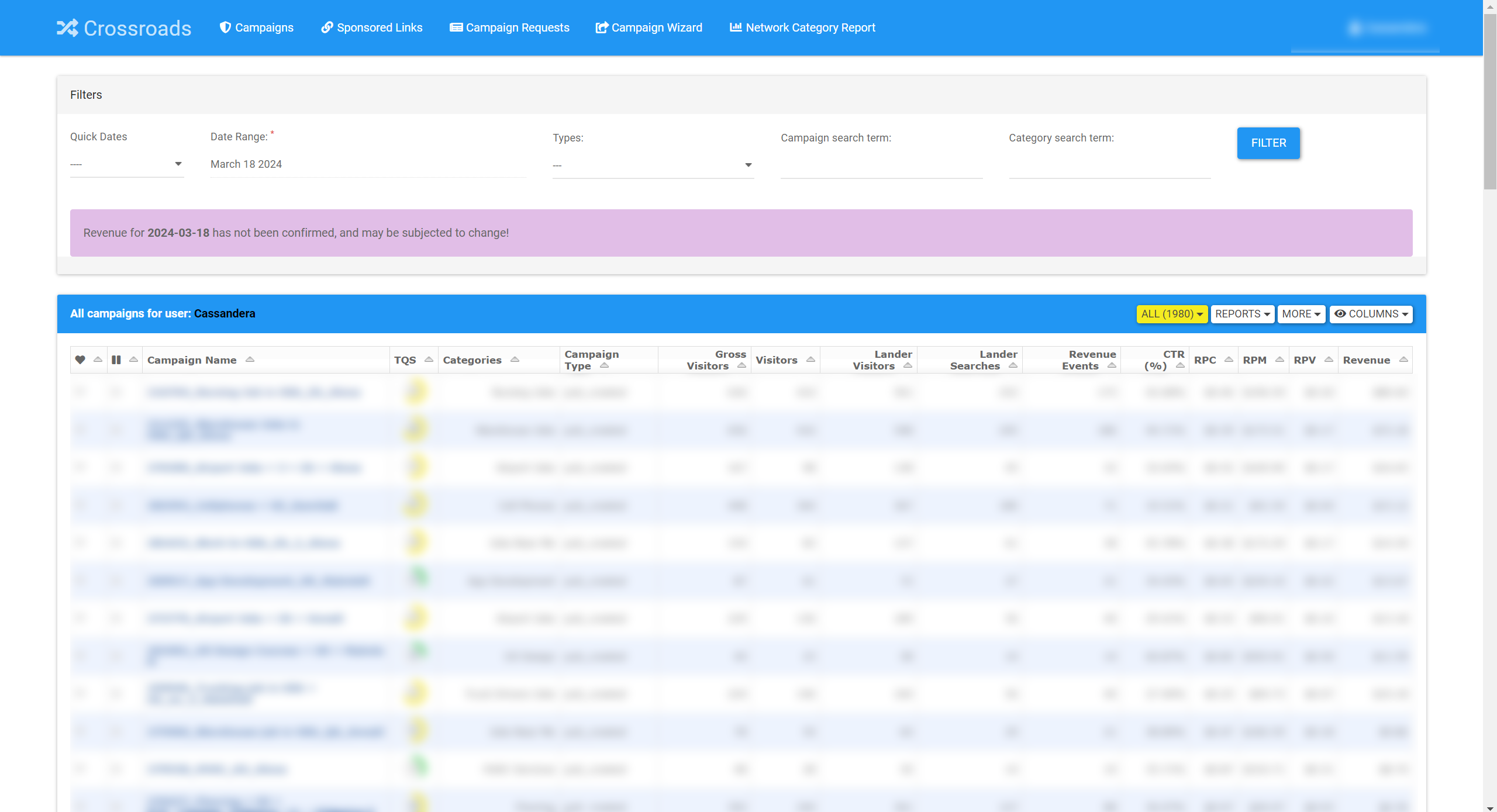The width and height of the screenshot is (1497, 812).
Task: Sort by Lander Searches header
Action: pyautogui.click(x=970, y=360)
